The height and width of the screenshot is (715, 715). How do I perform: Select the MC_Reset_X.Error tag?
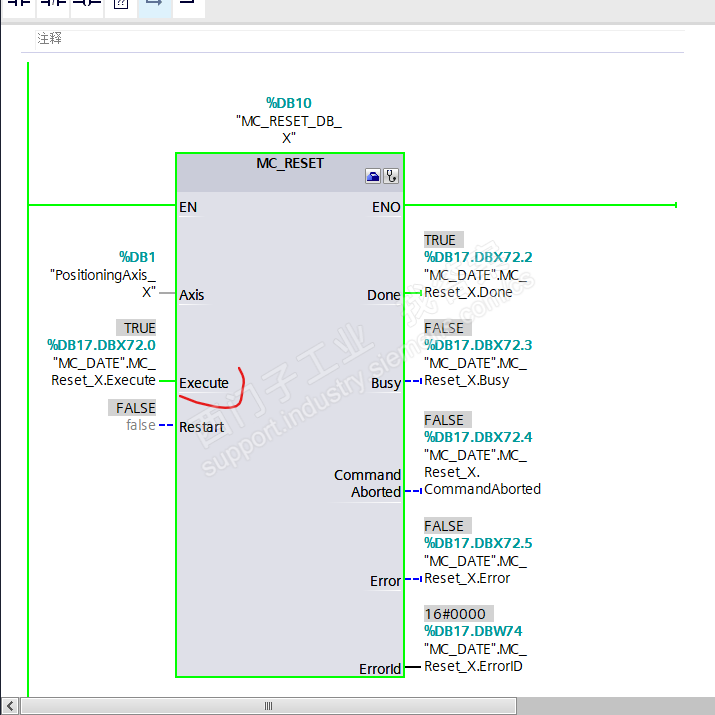point(476,570)
